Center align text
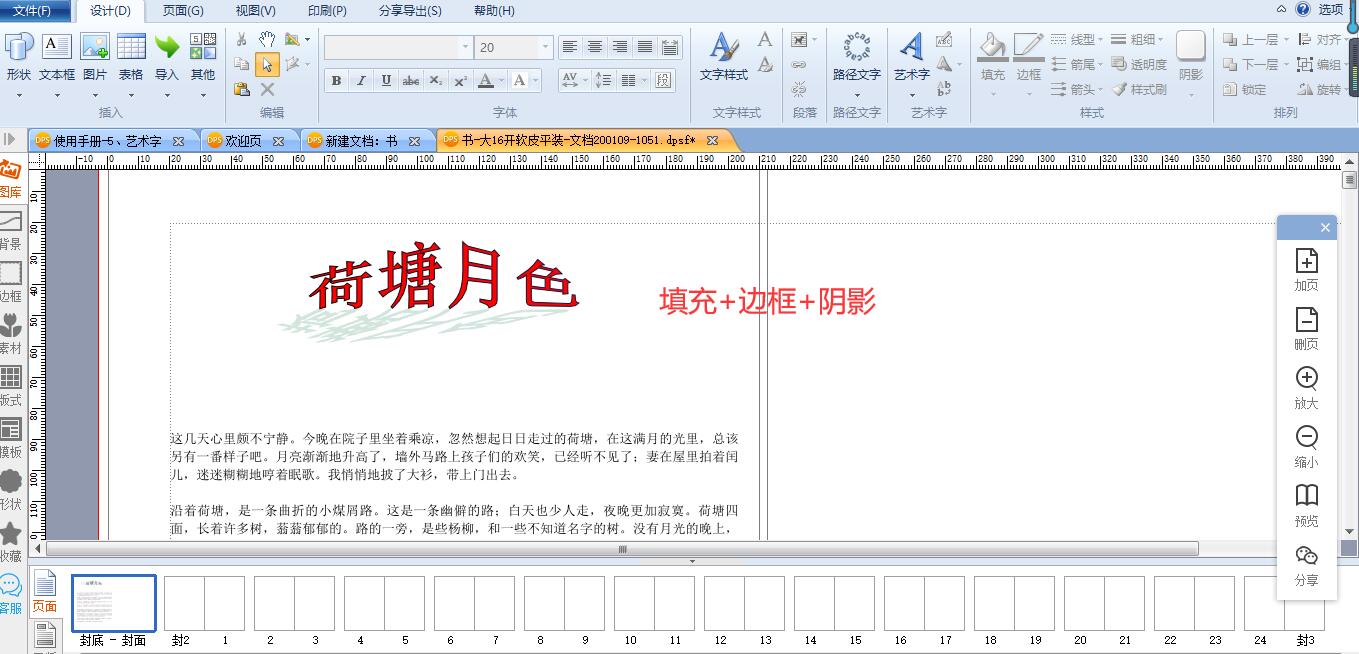The image size is (1359, 654). pos(595,47)
